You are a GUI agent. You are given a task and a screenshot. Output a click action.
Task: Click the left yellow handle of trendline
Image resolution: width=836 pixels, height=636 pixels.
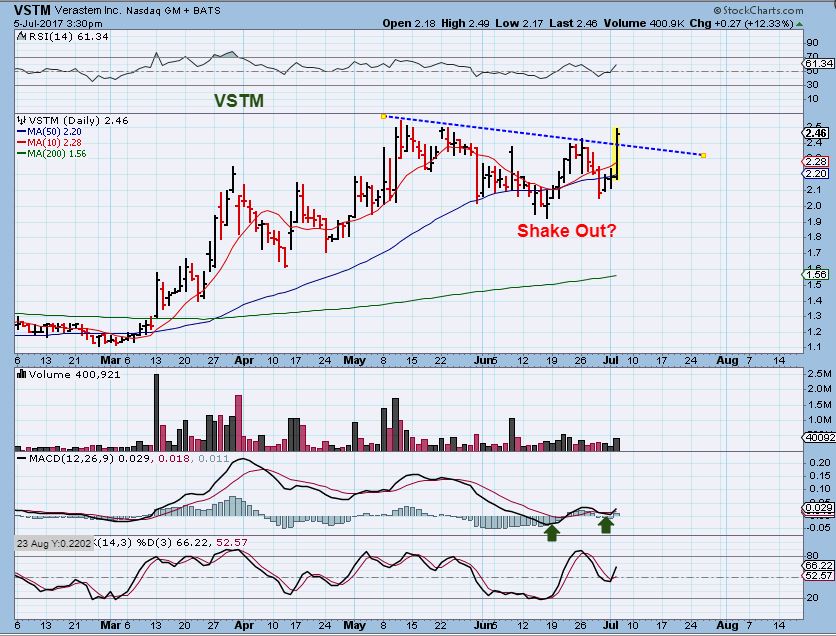tap(383, 116)
